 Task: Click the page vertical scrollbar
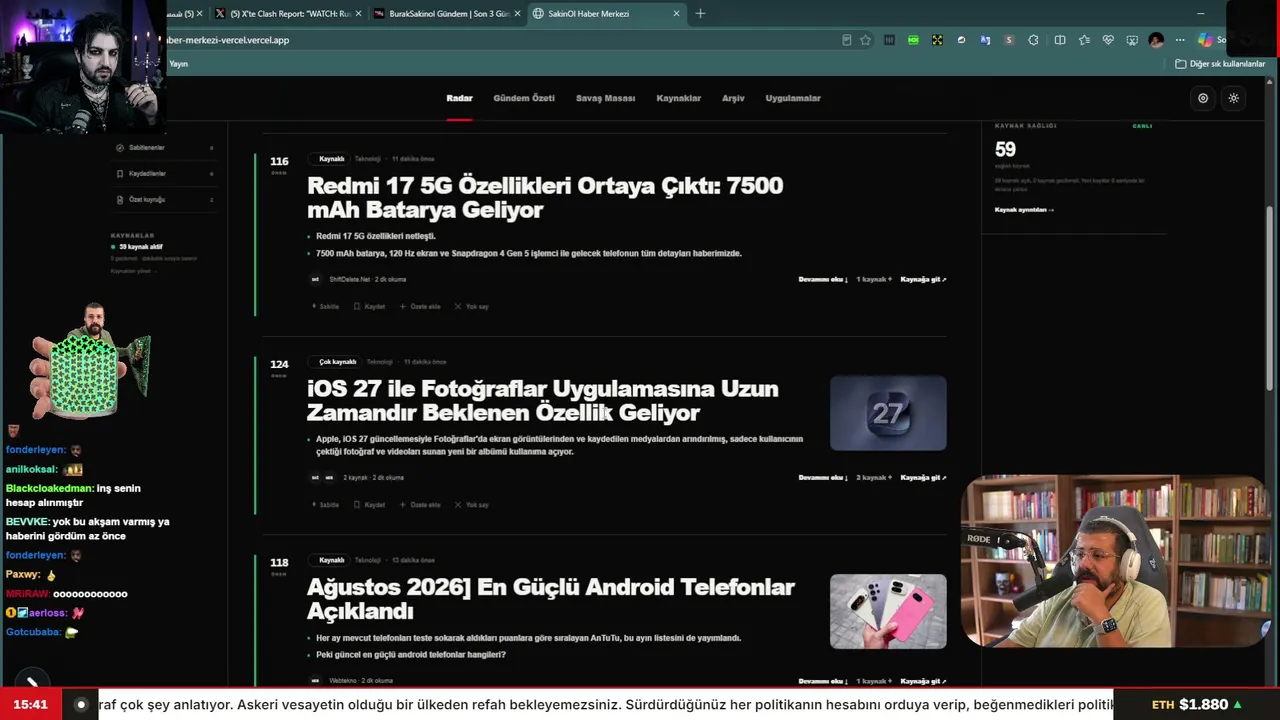tap(1271, 300)
